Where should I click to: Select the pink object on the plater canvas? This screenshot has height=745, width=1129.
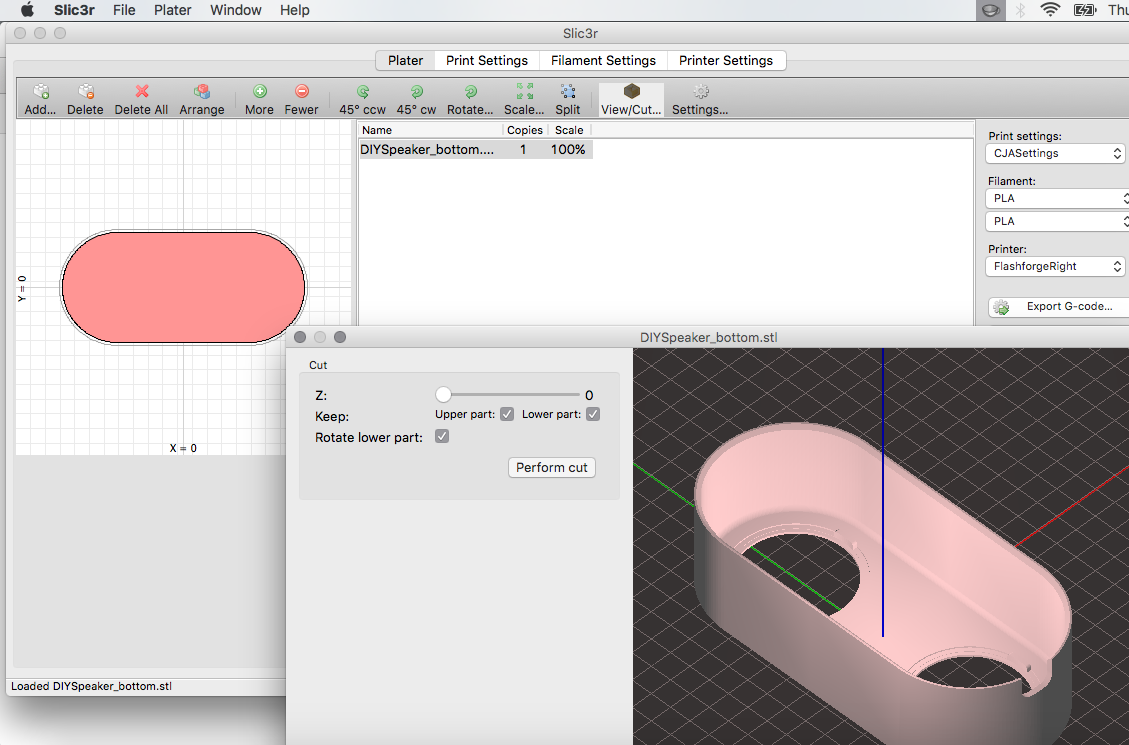point(184,287)
